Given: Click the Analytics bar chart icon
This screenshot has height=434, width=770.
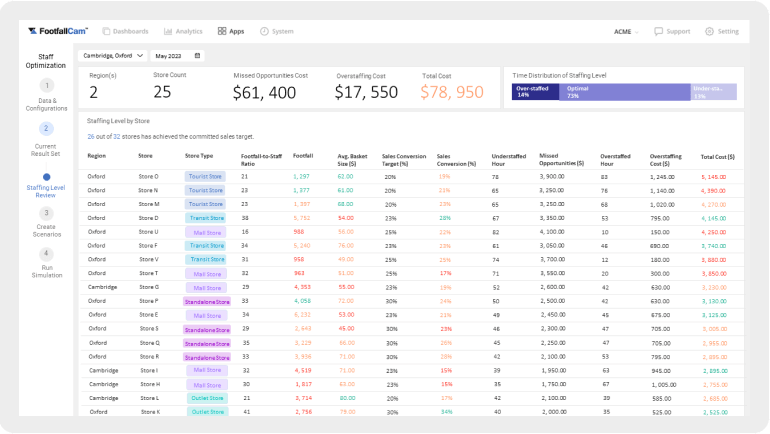Looking at the screenshot, I should pyautogui.click(x=168, y=31).
